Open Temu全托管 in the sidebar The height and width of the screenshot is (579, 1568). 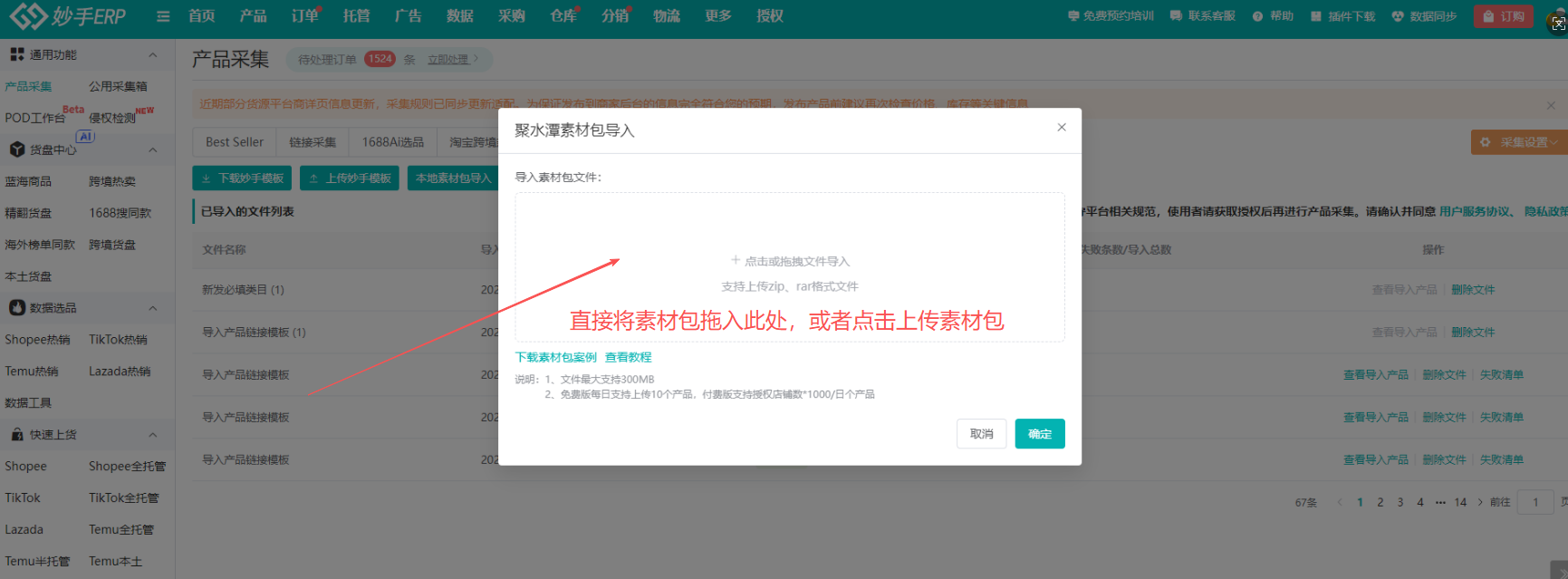coord(121,530)
